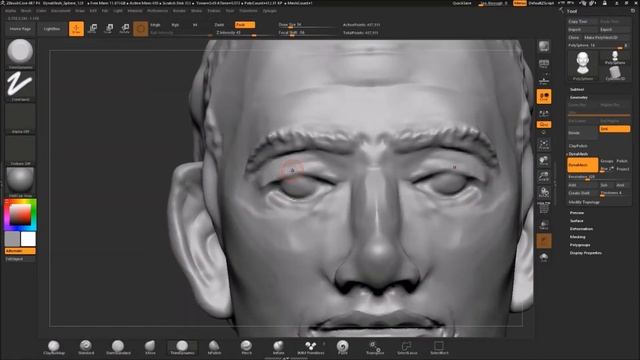Viewport: 640px width, 360px height.
Task: Toggle Transp transparency in right shelf
Action: (544, 224)
